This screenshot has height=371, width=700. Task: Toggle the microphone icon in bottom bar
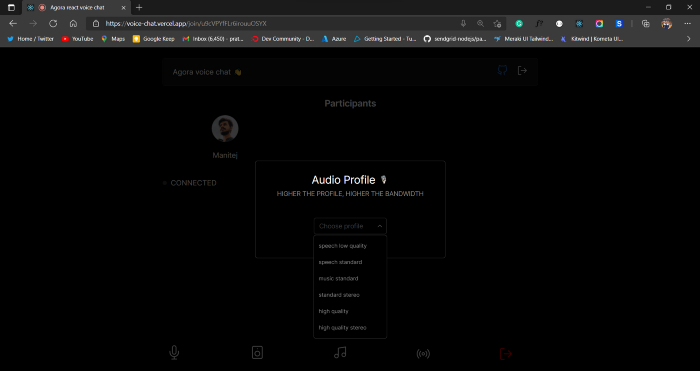[x=174, y=353]
